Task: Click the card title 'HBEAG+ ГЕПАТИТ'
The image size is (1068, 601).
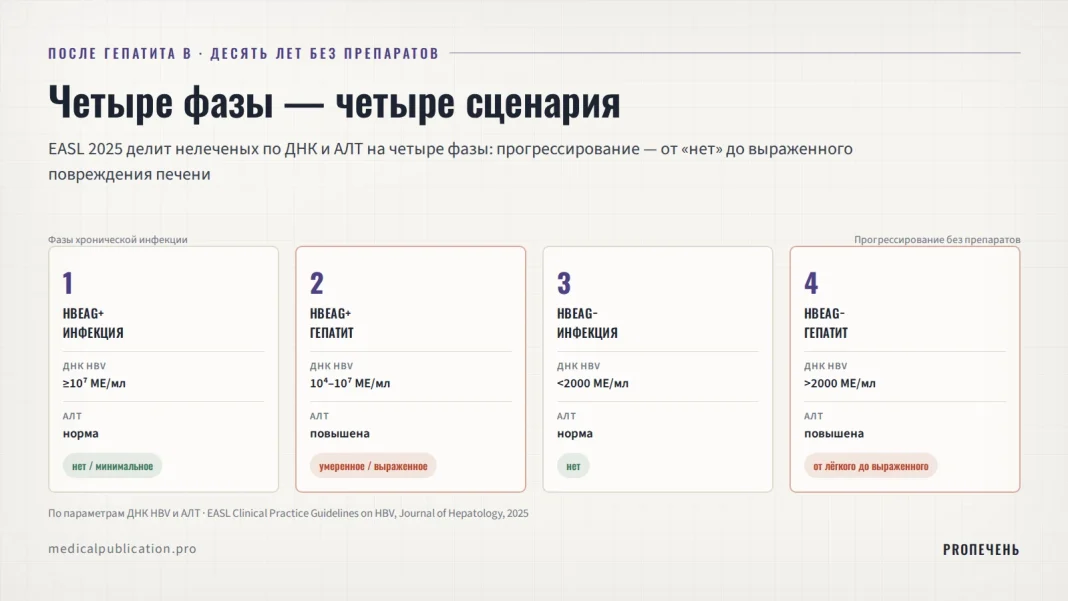Action: 332,323
